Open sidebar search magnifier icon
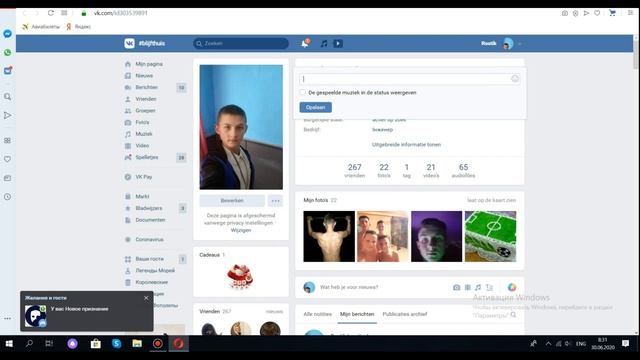The height and width of the screenshot is (360, 640). point(7,97)
